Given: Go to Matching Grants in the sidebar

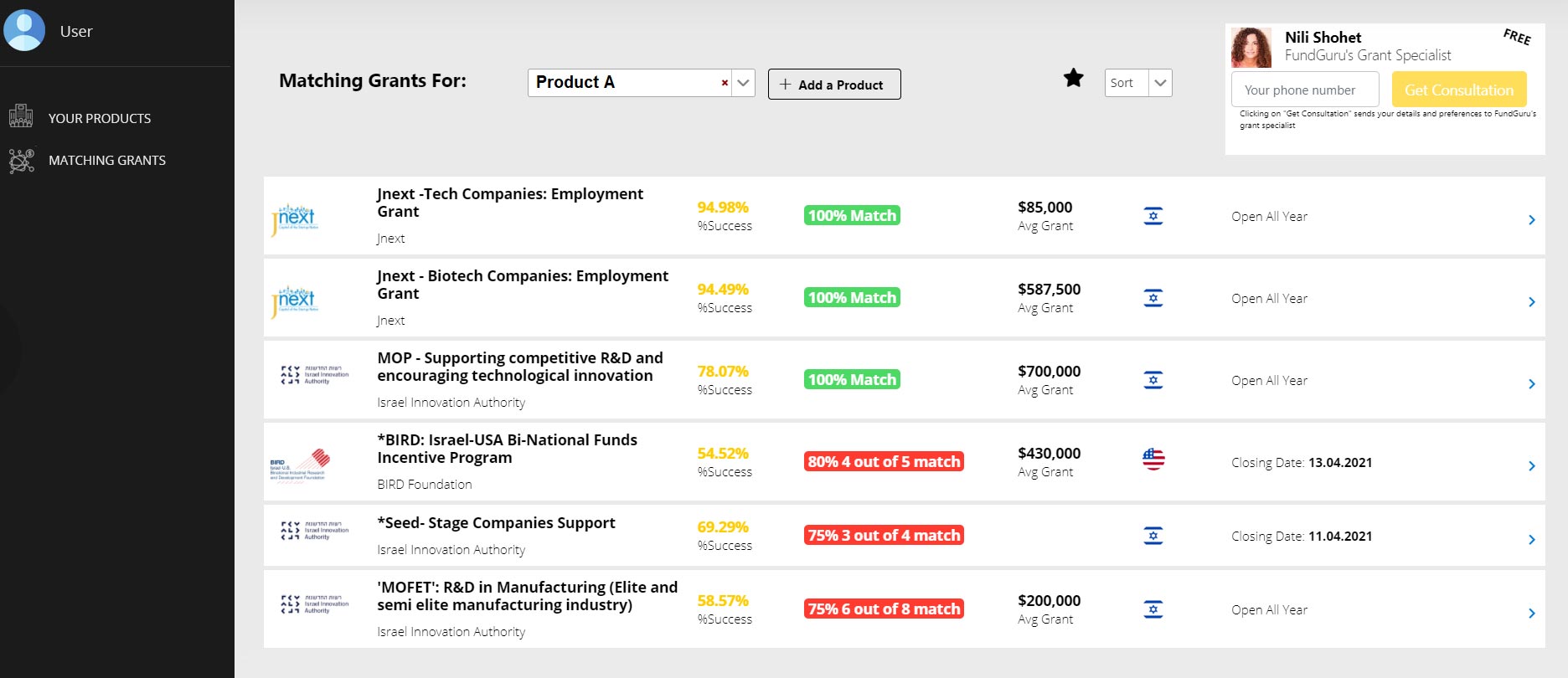Looking at the screenshot, I should [107, 161].
